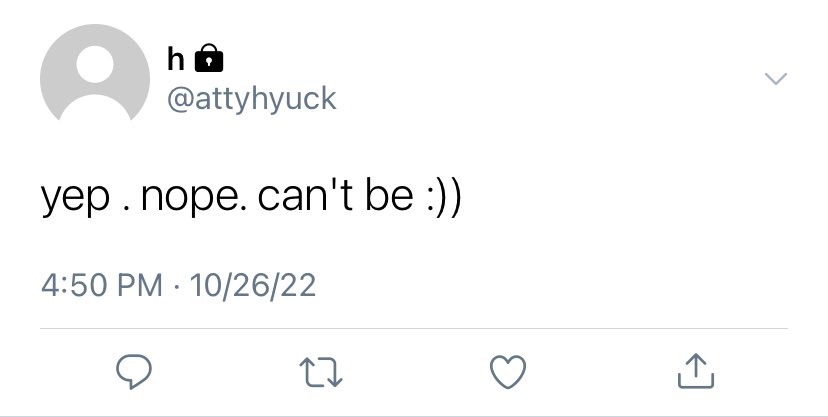Click the 4:50 PM timestamp
The image size is (828, 417).
point(101,285)
